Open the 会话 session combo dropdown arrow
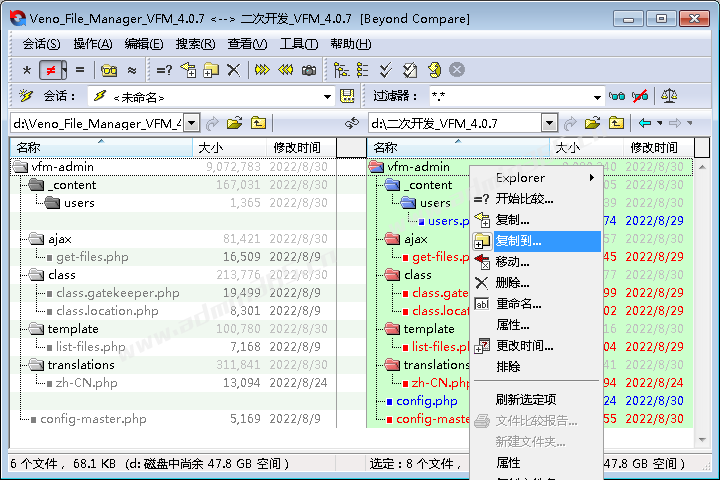The image size is (720, 480). [x=327, y=96]
